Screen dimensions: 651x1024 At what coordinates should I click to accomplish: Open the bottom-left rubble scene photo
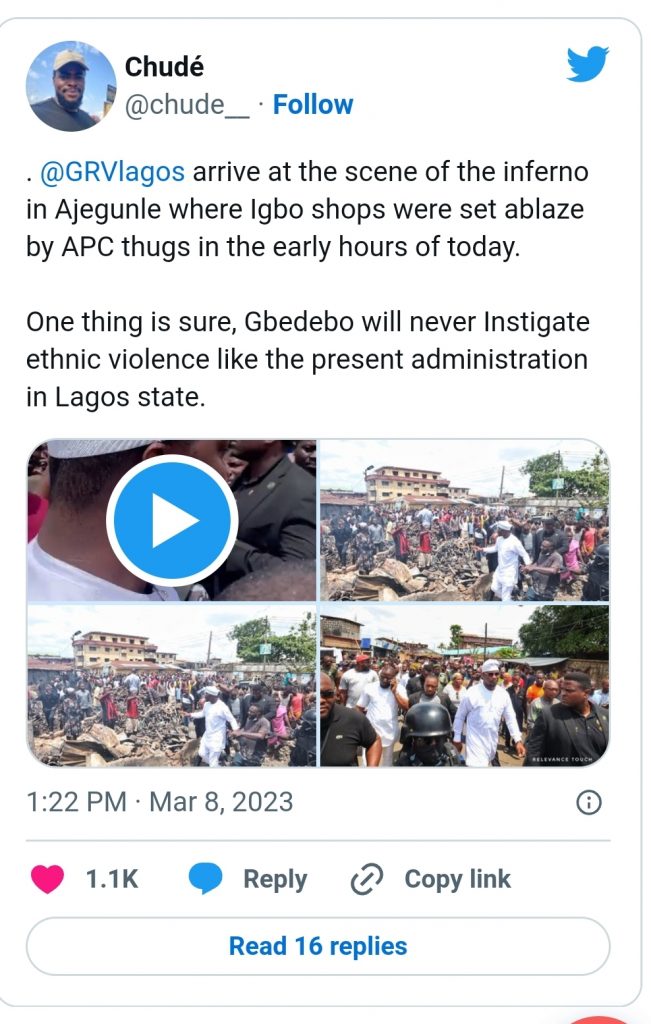[171, 685]
